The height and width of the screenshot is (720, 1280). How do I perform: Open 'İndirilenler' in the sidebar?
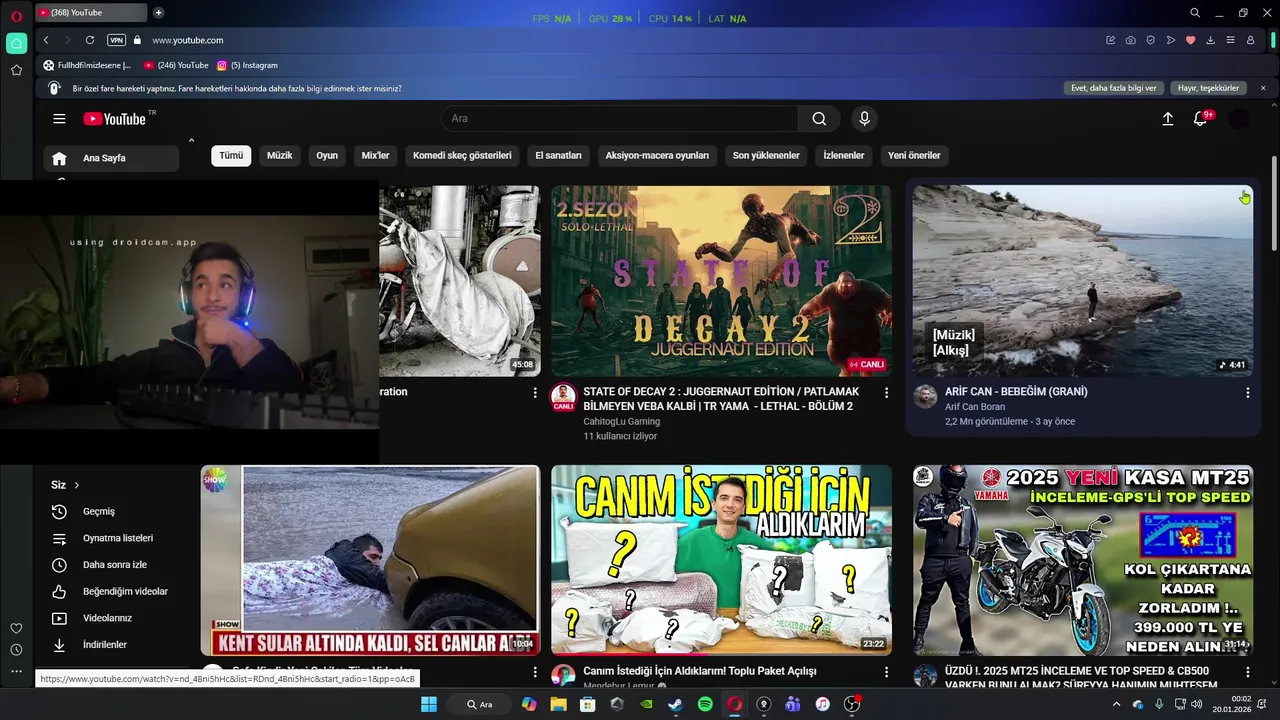[111, 645]
